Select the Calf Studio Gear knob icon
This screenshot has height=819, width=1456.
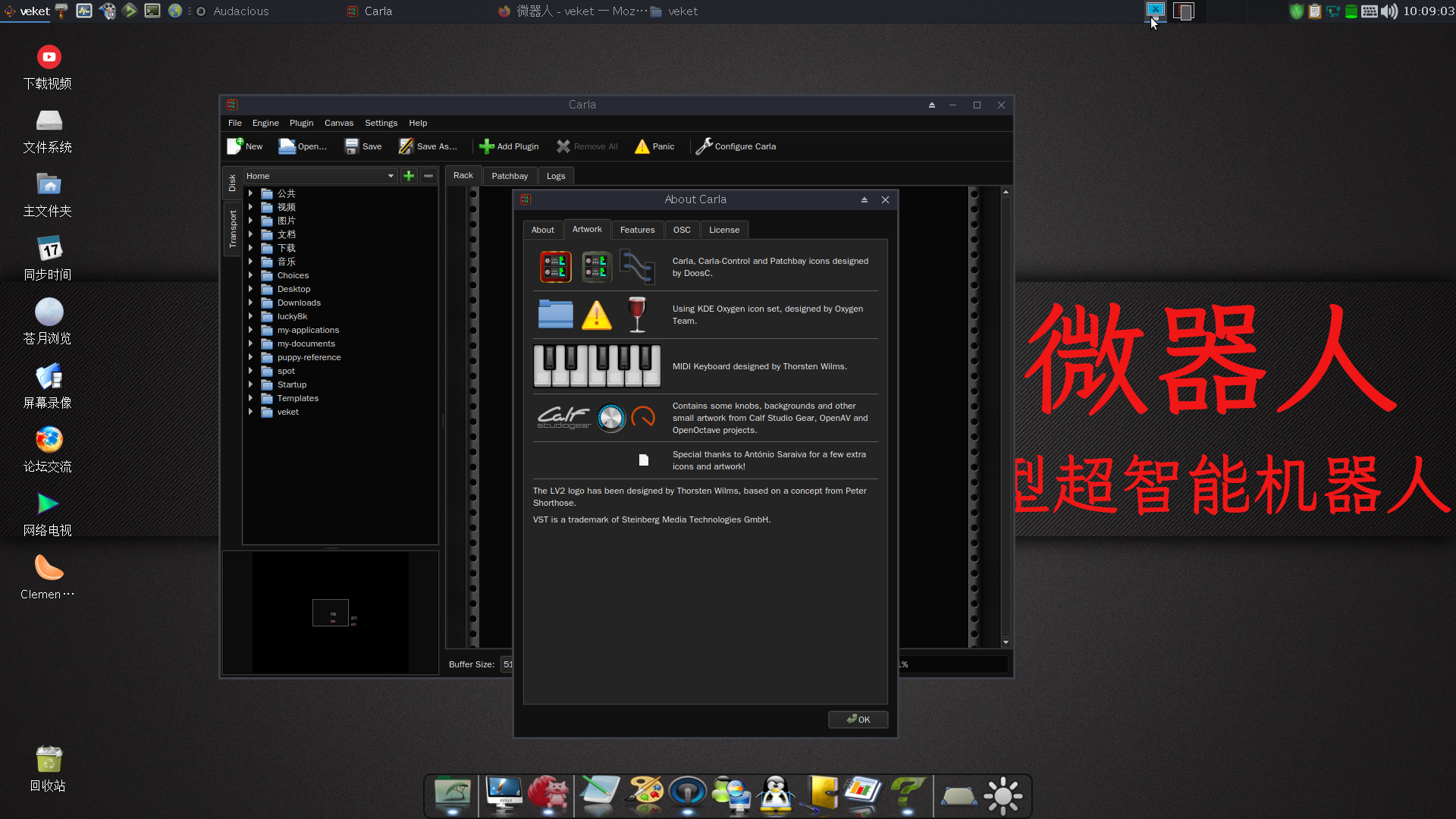click(611, 418)
